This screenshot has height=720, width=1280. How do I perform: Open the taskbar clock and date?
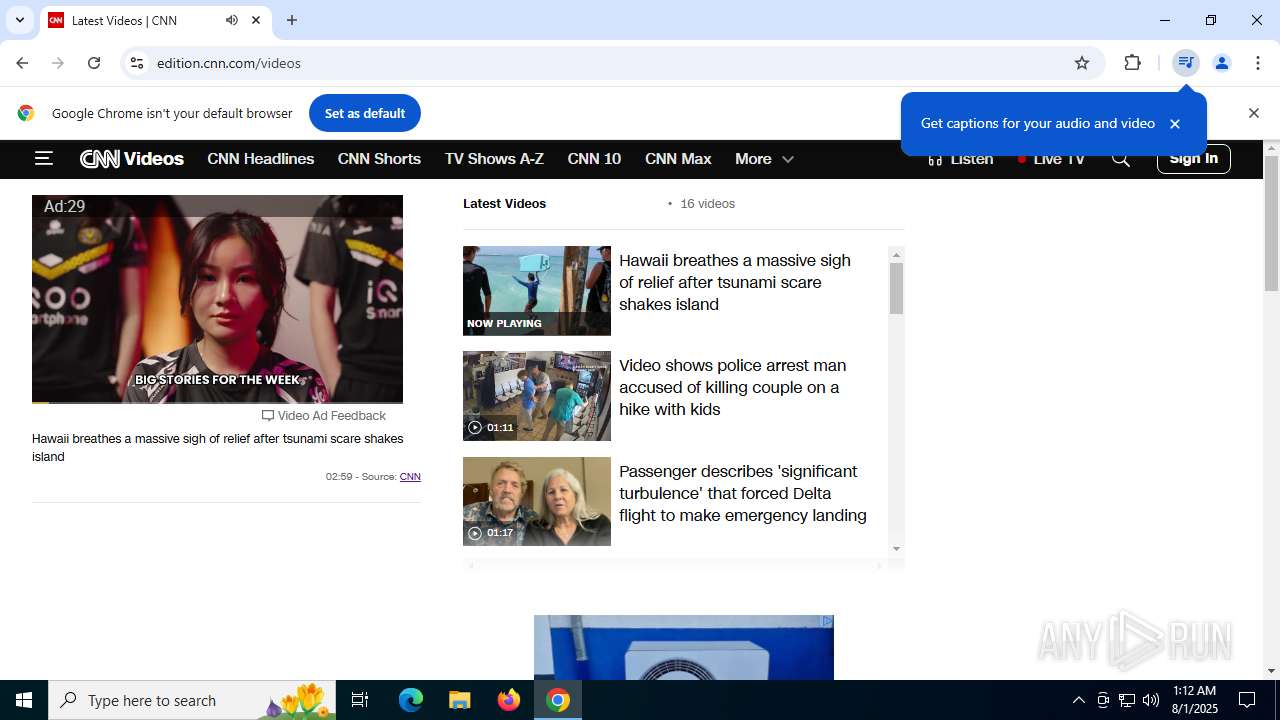pos(1194,700)
